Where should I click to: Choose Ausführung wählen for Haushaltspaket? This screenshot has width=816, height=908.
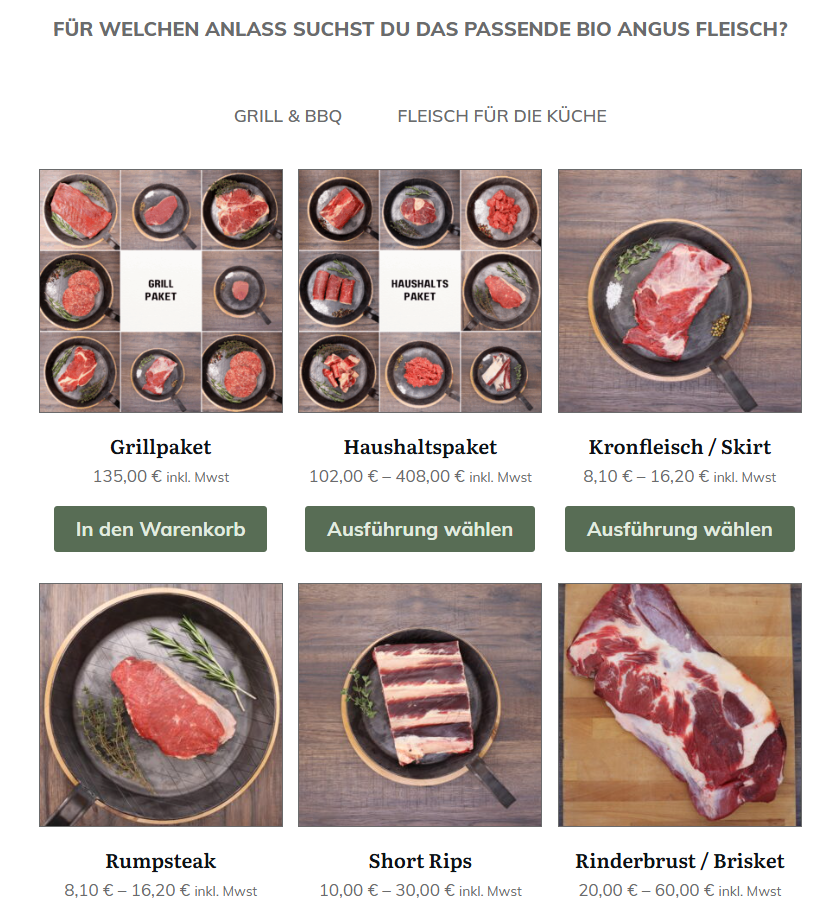coord(420,529)
